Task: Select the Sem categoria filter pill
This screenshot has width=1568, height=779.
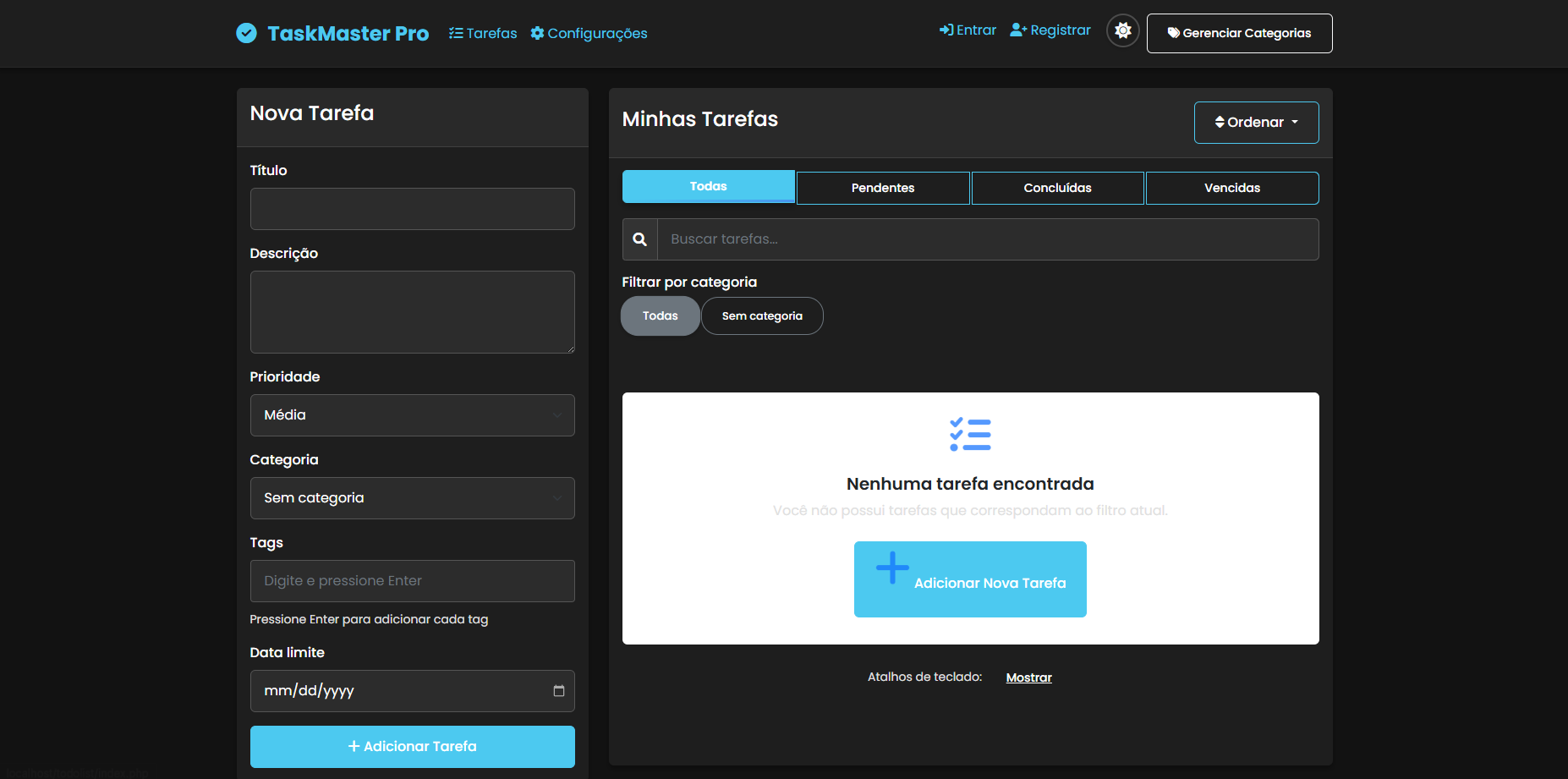Action: [761, 315]
